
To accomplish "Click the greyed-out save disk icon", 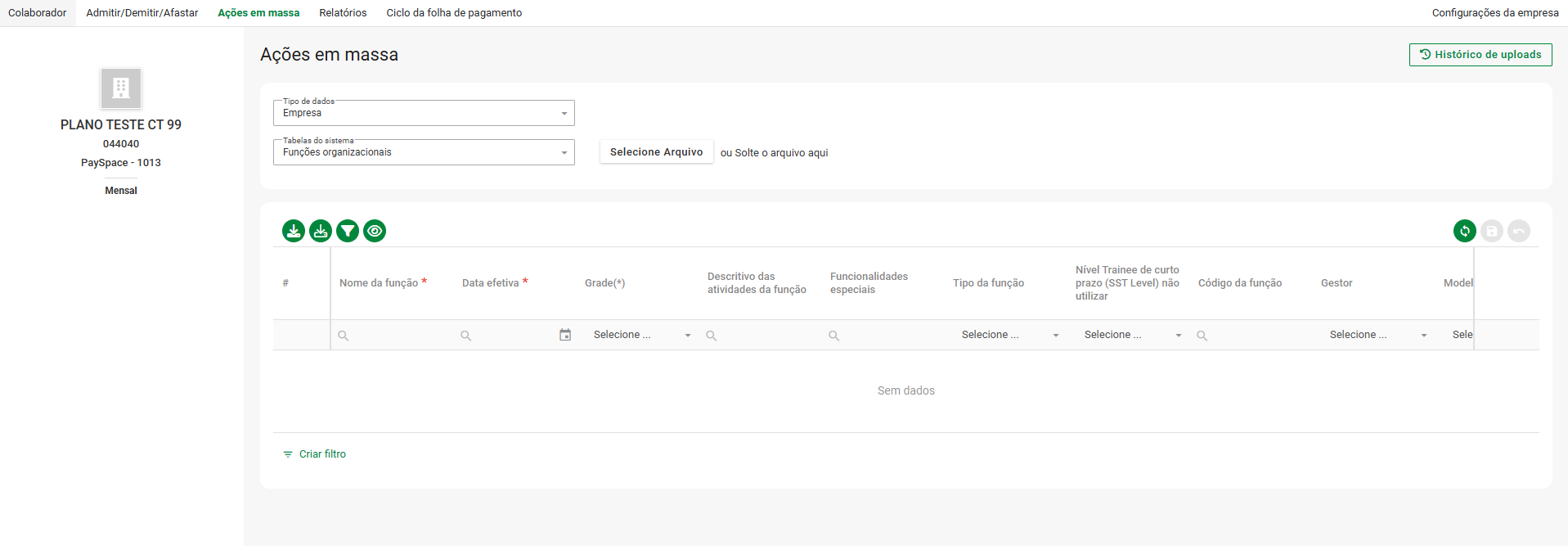I will (1491, 231).
